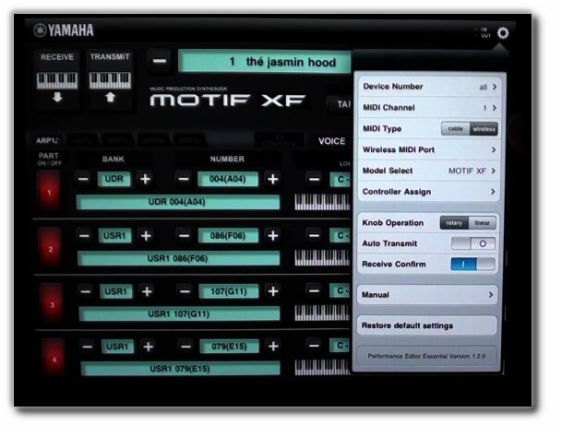Open settings via the gear icon
The height and width of the screenshot is (436, 561).
coord(503,33)
